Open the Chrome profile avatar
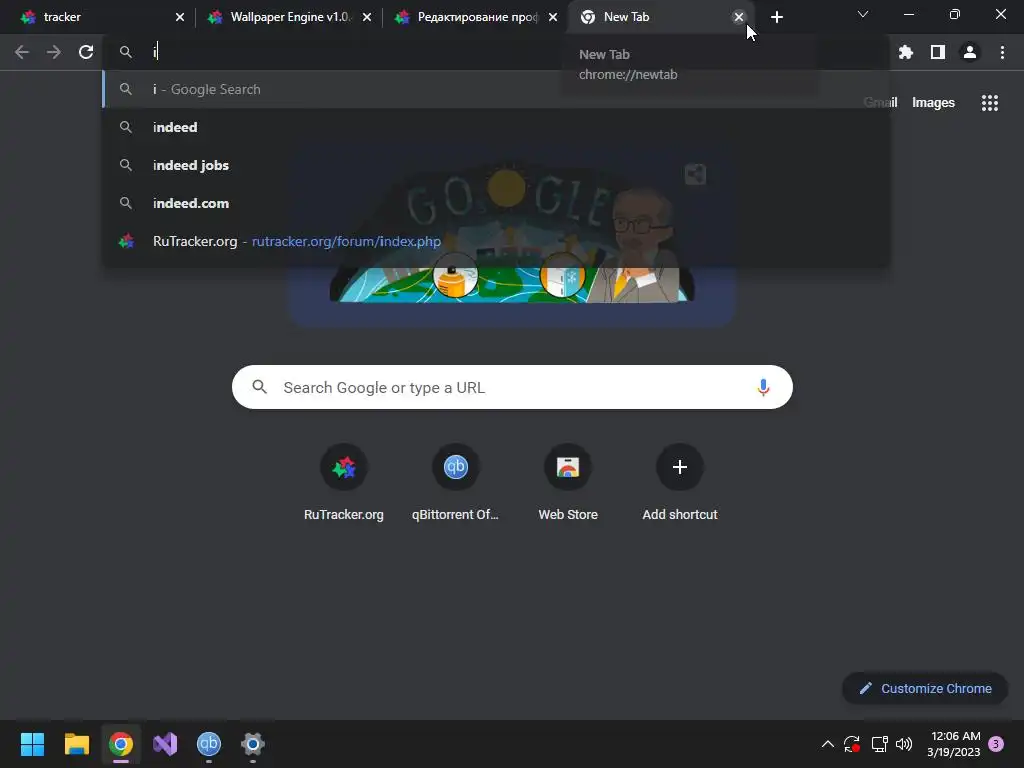1024x768 pixels. point(970,52)
